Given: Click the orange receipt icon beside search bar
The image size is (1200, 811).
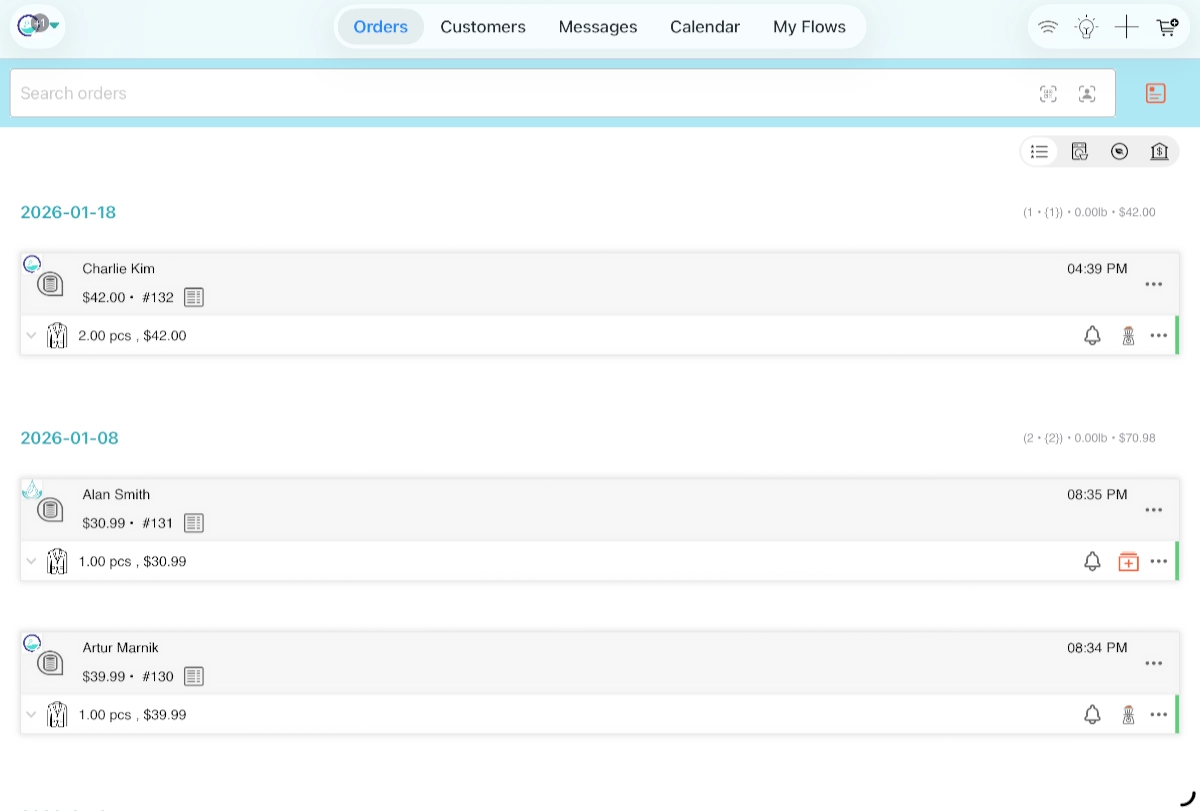Looking at the screenshot, I should coord(1155,92).
